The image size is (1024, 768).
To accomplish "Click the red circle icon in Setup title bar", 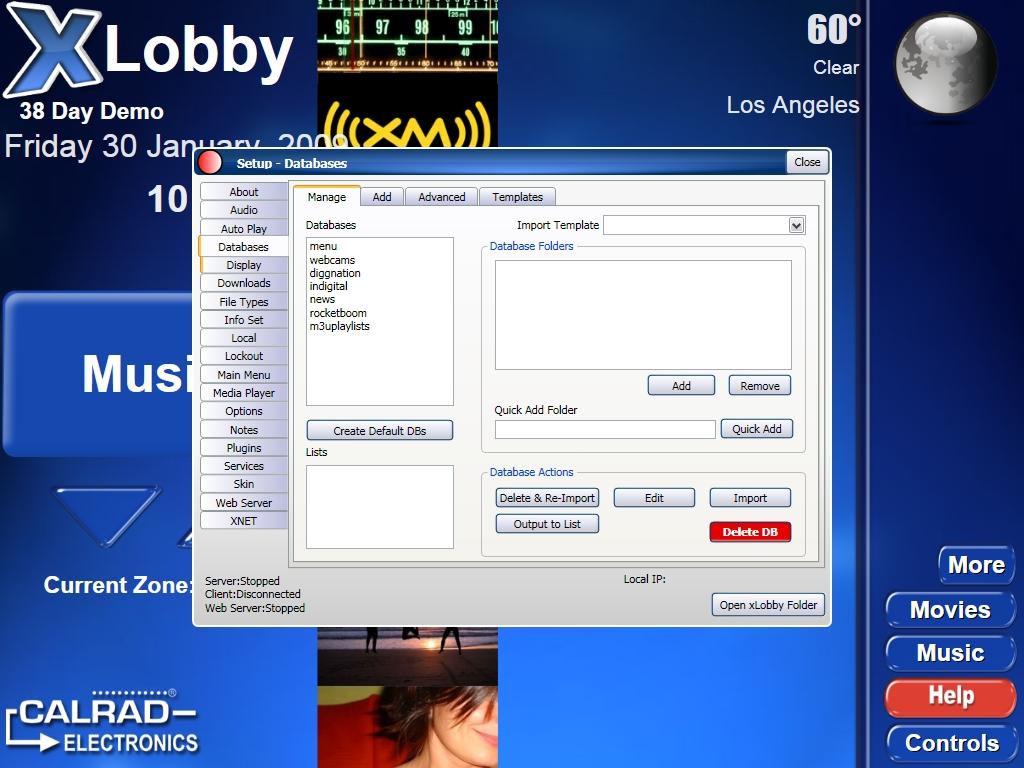I will (x=210, y=163).
